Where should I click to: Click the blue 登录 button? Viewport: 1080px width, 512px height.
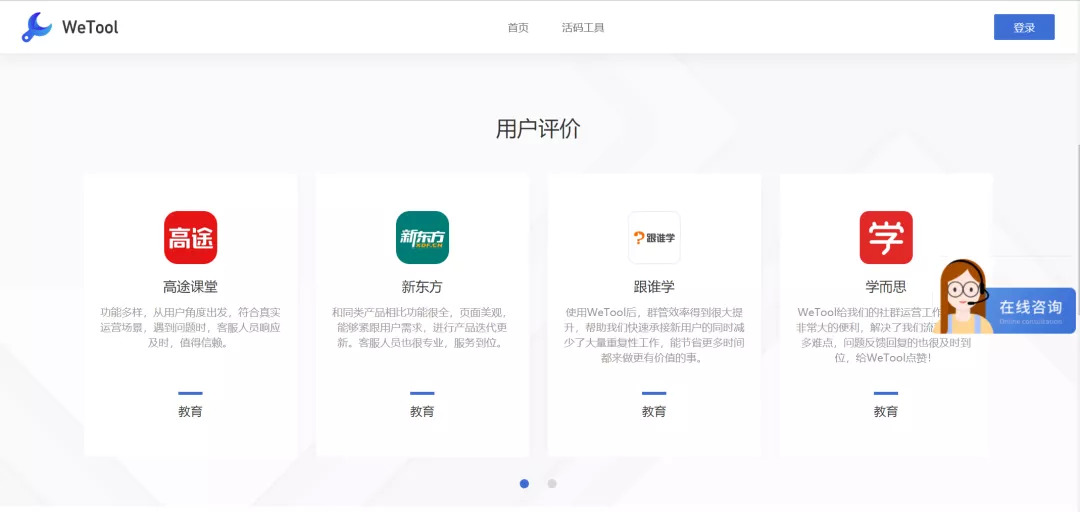tap(1024, 27)
